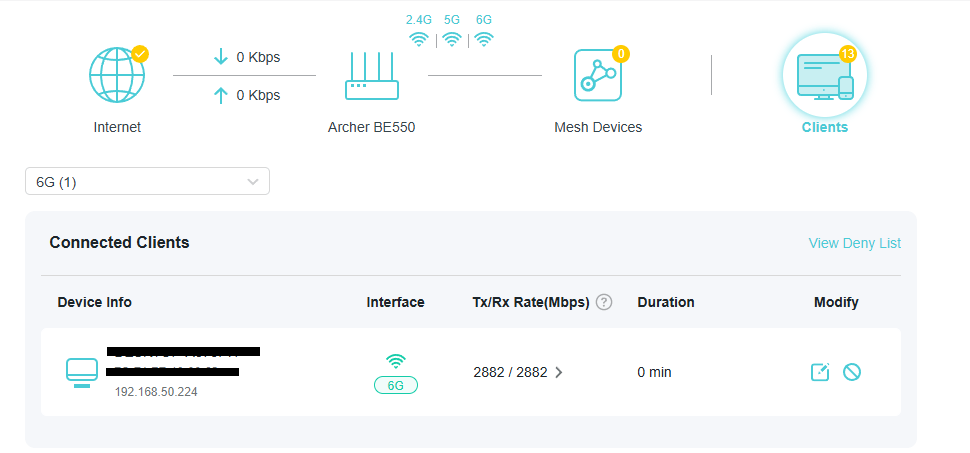Viewport: 970px width, 453px height.
Task: Click the 5G band label
Action: click(x=452, y=20)
